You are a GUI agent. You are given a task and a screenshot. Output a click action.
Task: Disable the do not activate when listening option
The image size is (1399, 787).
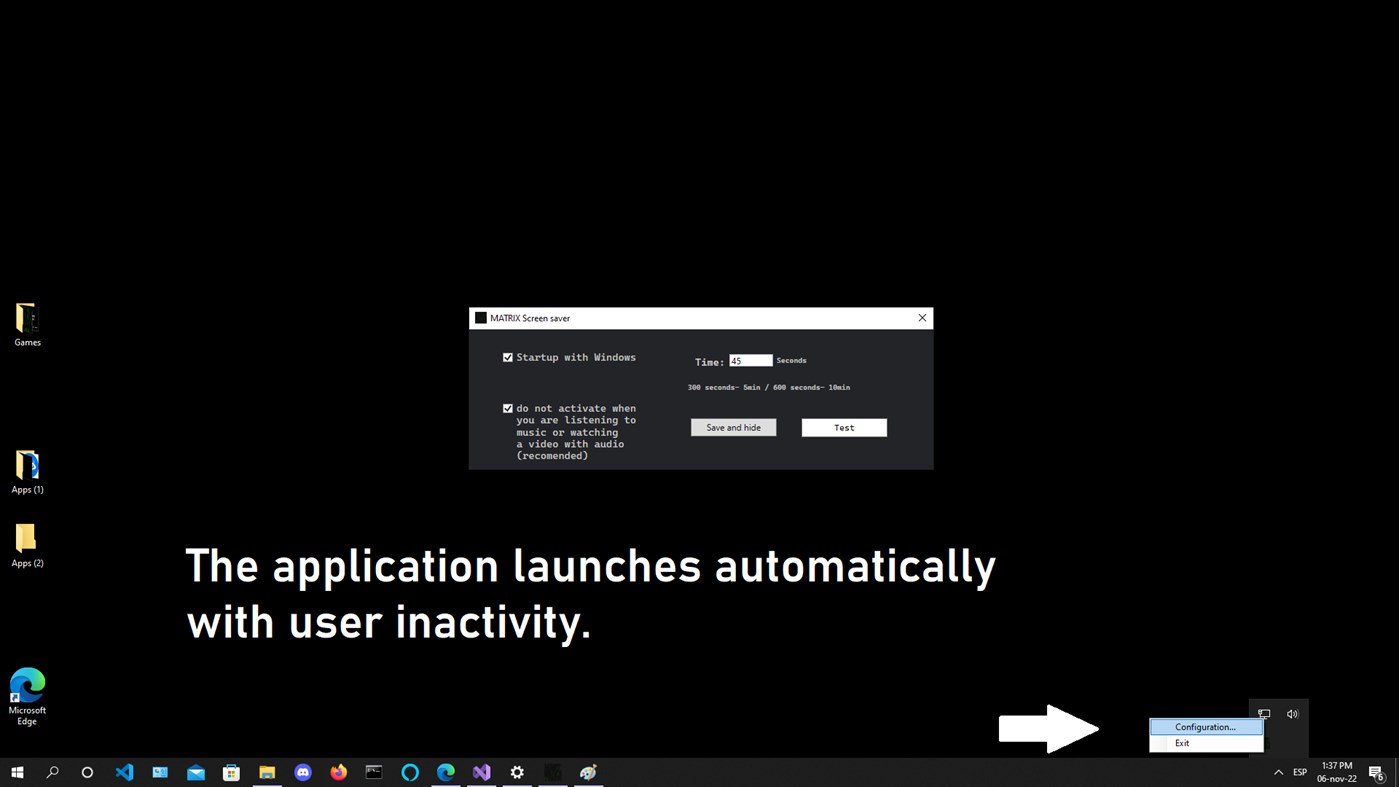(x=507, y=408)
